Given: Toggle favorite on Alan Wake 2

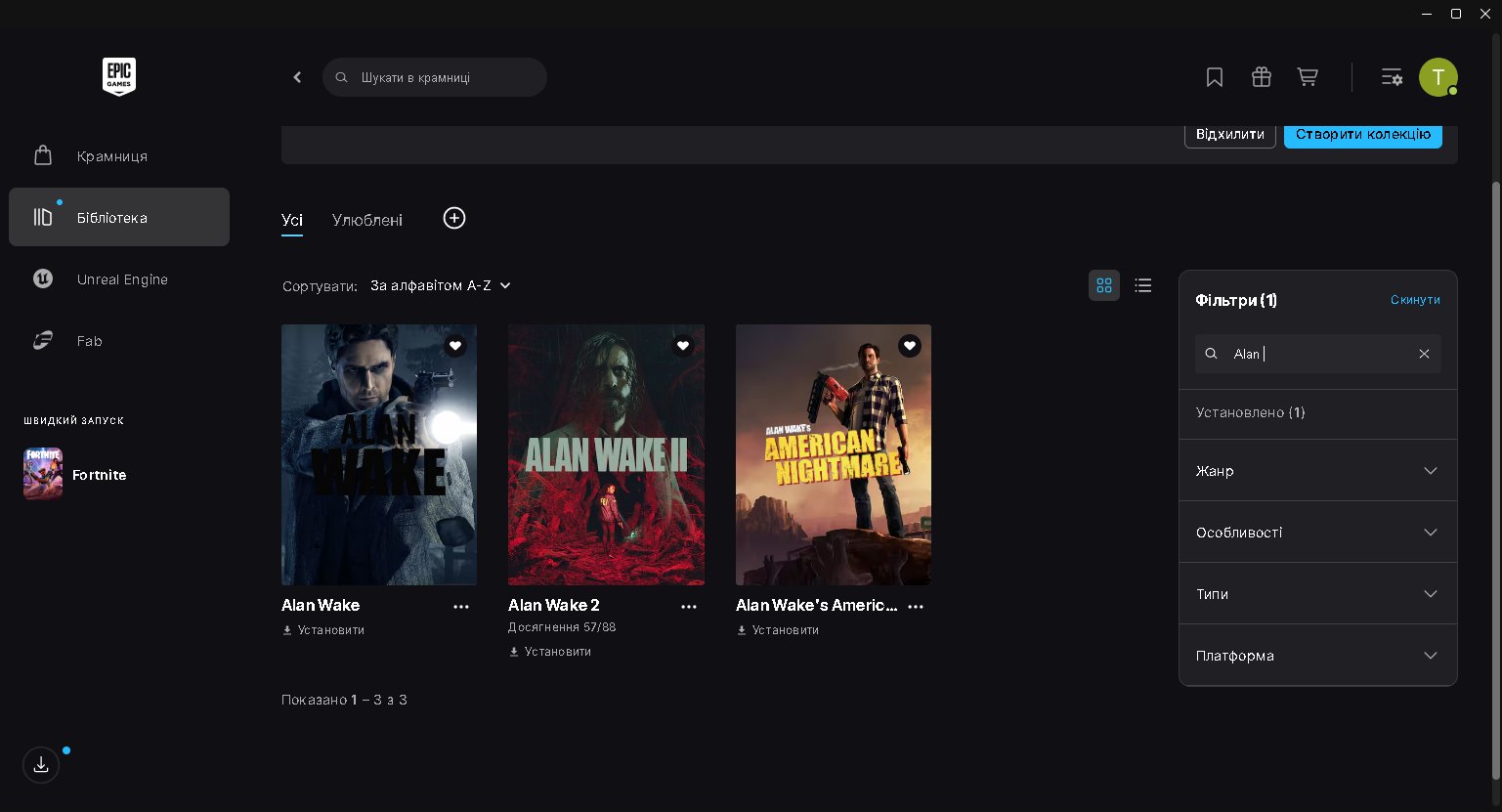Looking at the screenshot, I should click(x=683, y=345).
